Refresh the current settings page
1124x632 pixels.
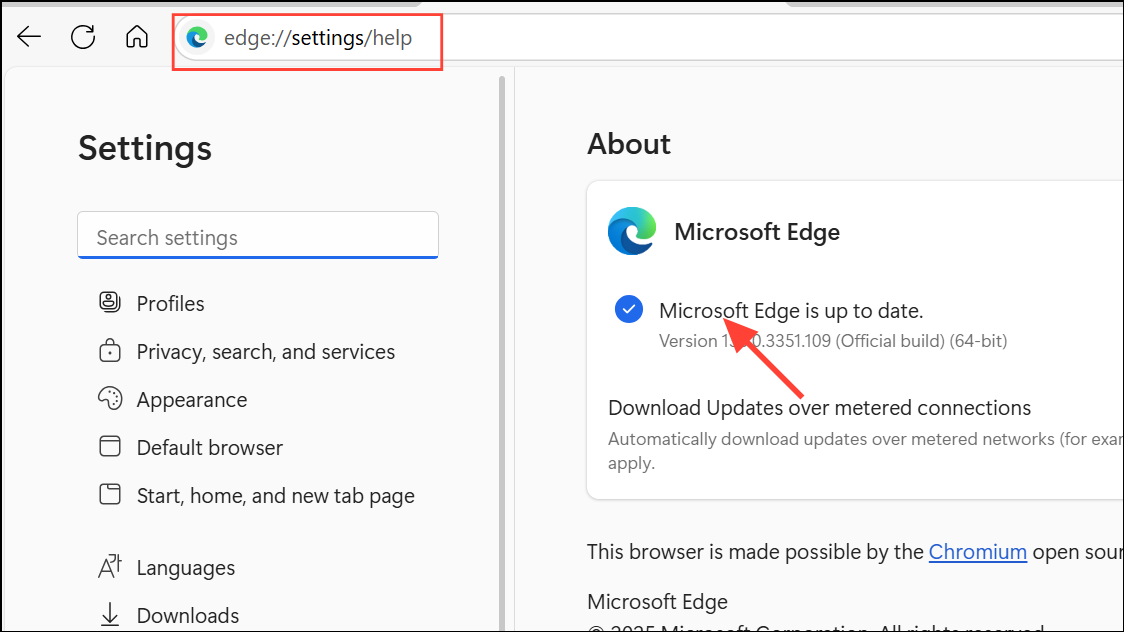pos(83,36)
